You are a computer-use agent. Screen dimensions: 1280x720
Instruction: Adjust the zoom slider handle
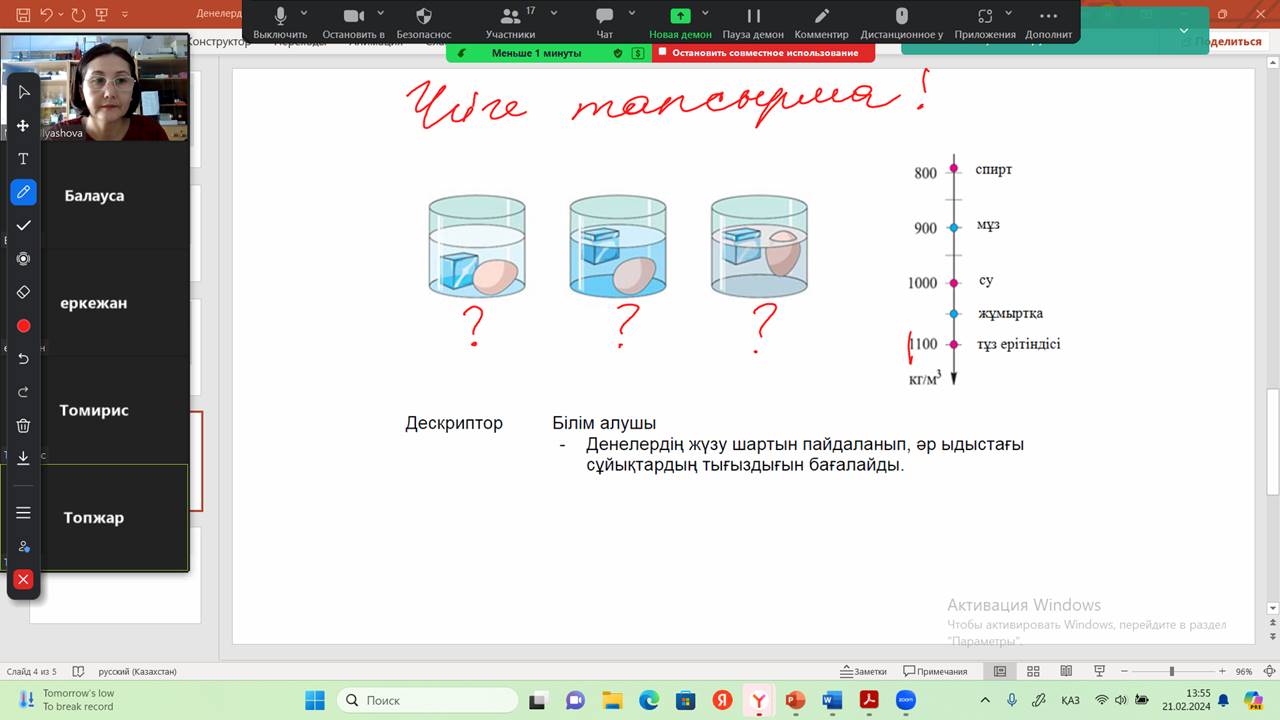1171,671
